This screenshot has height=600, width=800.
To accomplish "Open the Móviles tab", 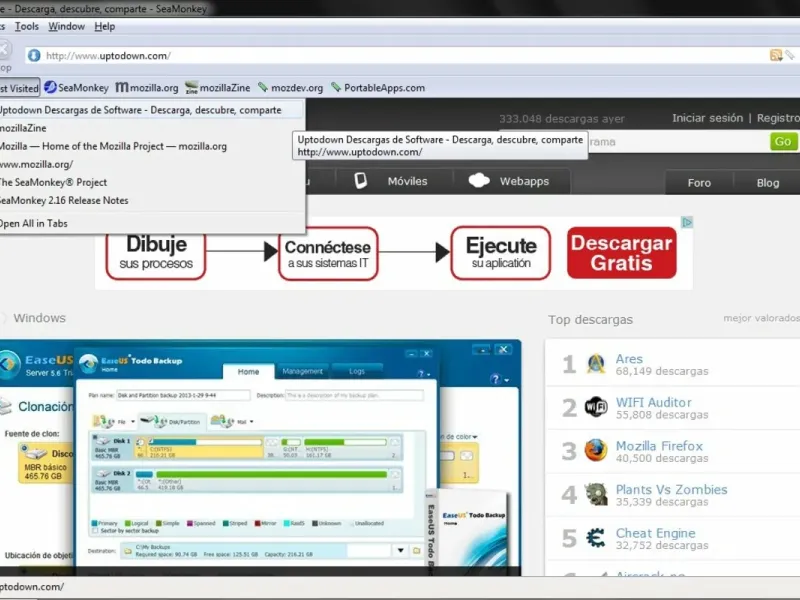I will [x=393, y=181].
